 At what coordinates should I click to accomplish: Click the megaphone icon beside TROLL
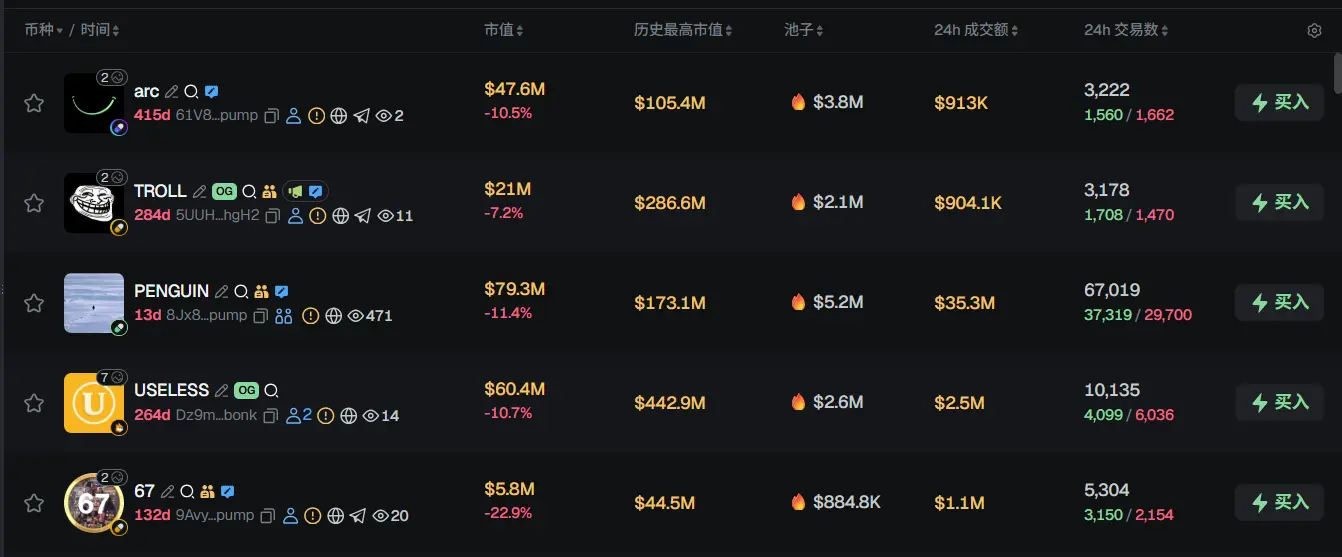(295, 191)
